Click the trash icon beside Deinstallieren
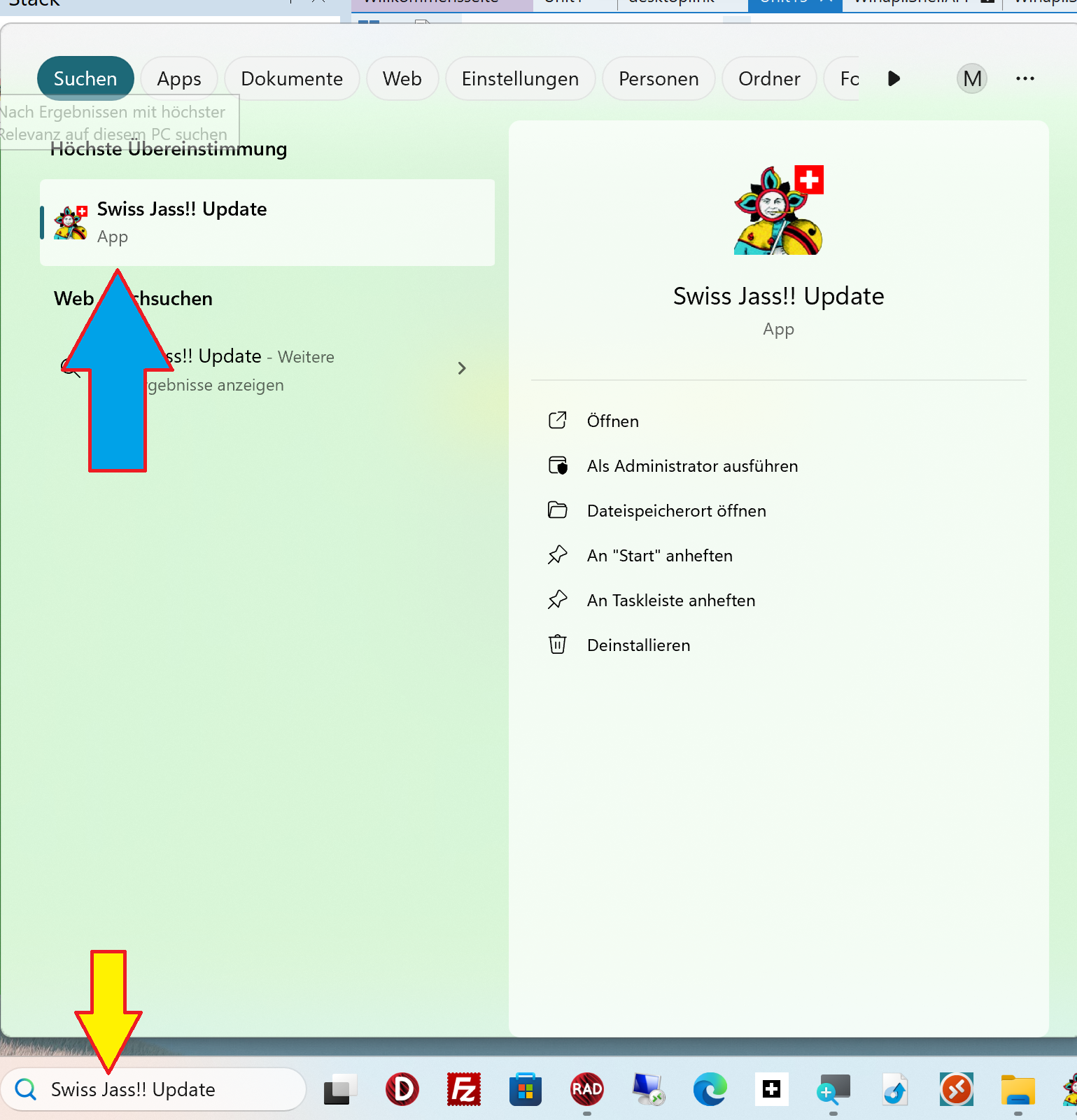The width and height of the screenshot is (1077, 1120). click(x=558, y=644)
